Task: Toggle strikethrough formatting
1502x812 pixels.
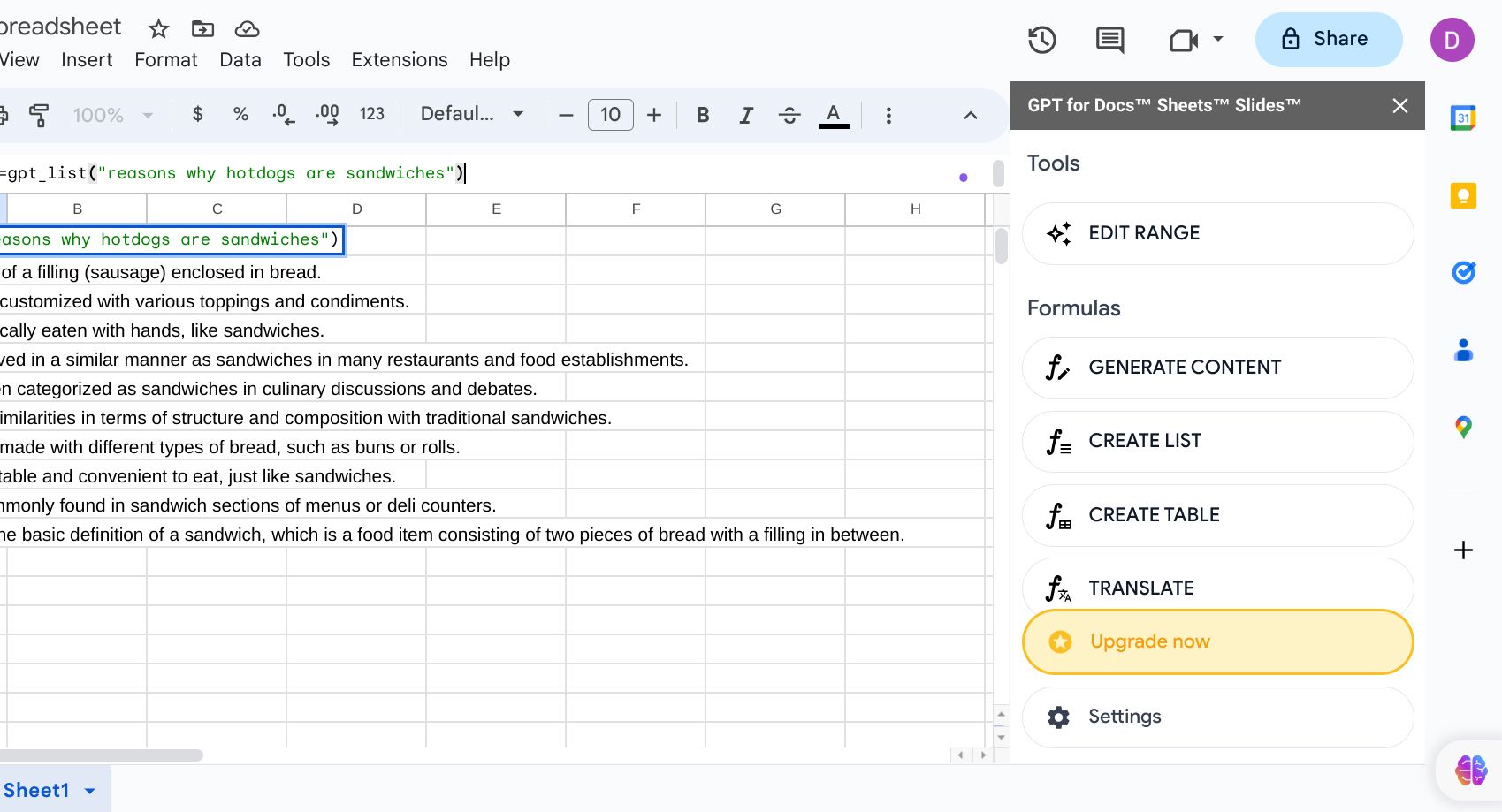Action: pos(789,115)
